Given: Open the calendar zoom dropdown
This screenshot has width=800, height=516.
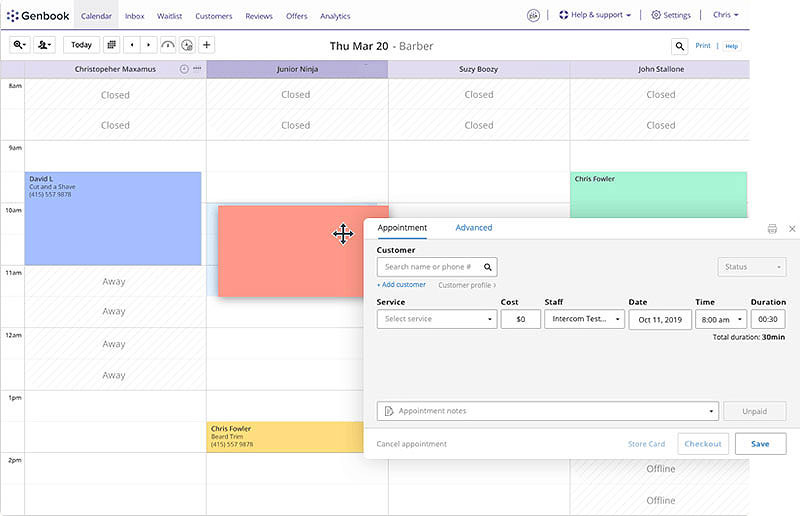Looking at the screenshot, I should click(x=20, y=45).
